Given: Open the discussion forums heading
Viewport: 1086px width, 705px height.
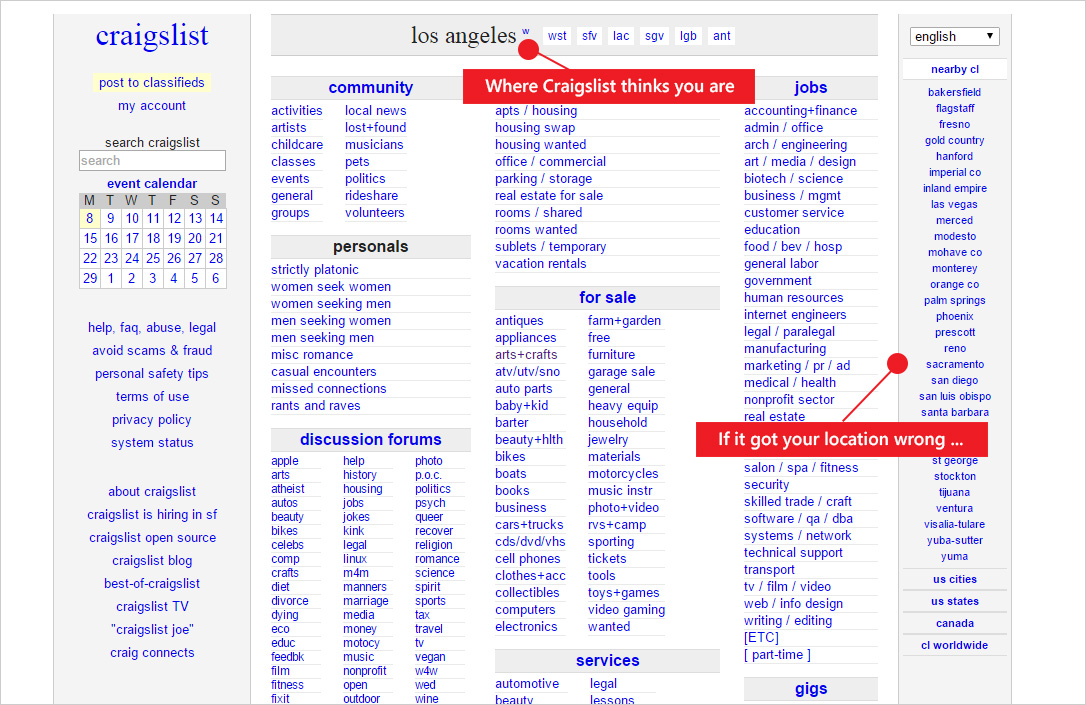Looking at the screenshot, I should [x=371, y=439].
